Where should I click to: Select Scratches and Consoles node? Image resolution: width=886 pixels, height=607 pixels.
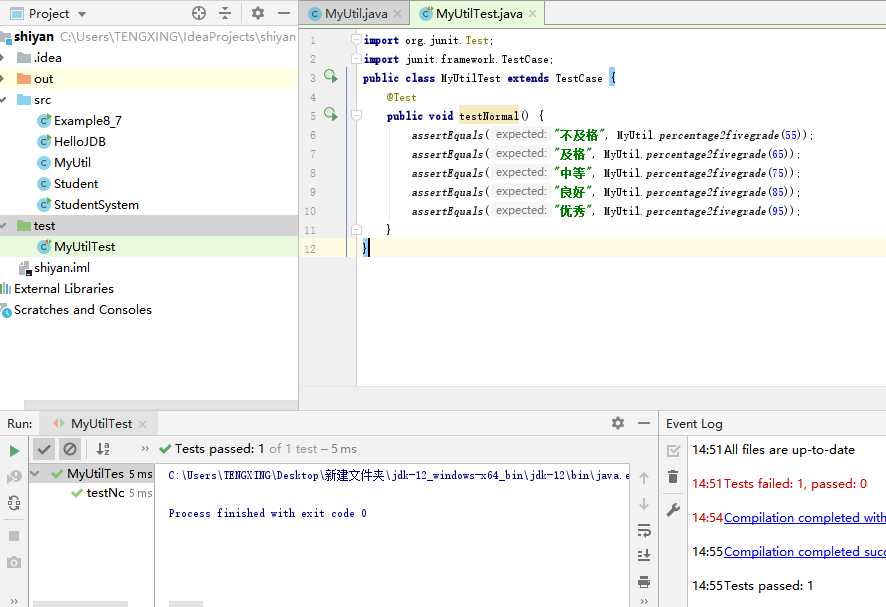click(x=82, y=310)
